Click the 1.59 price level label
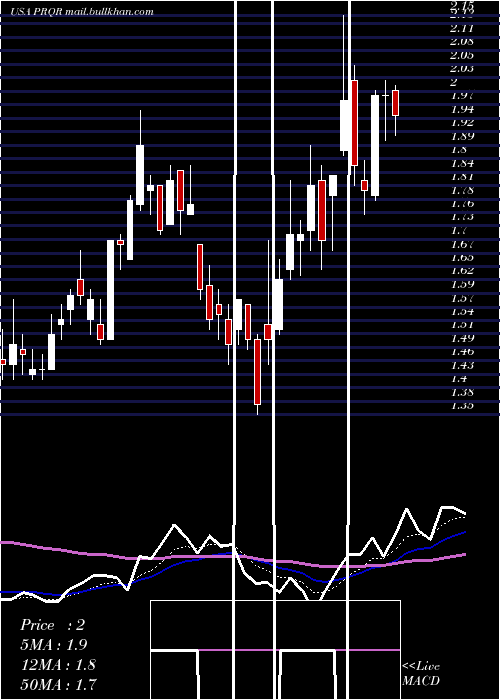 pyautogui.click(x=462, y=284)
